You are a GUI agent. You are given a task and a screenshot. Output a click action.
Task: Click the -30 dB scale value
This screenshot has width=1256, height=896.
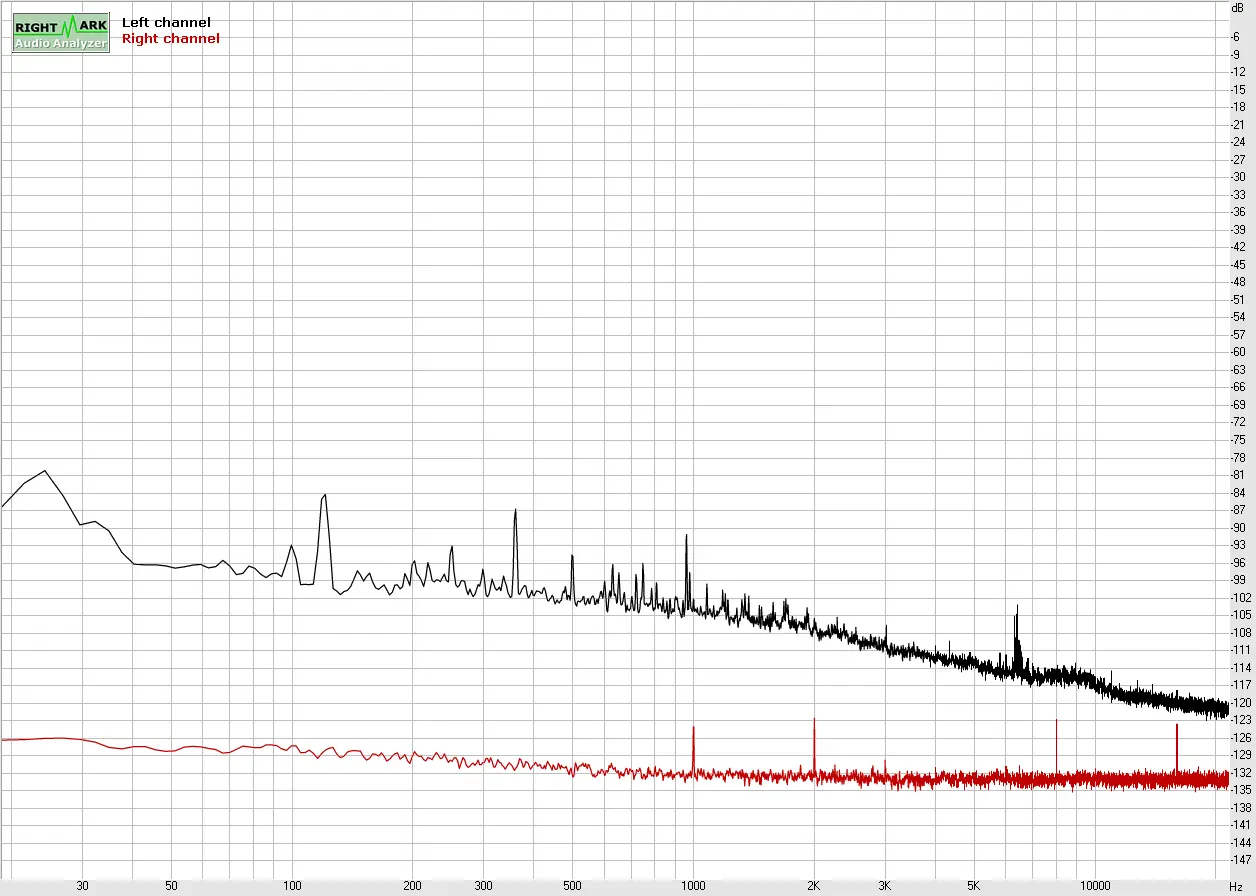[1238, 177]
